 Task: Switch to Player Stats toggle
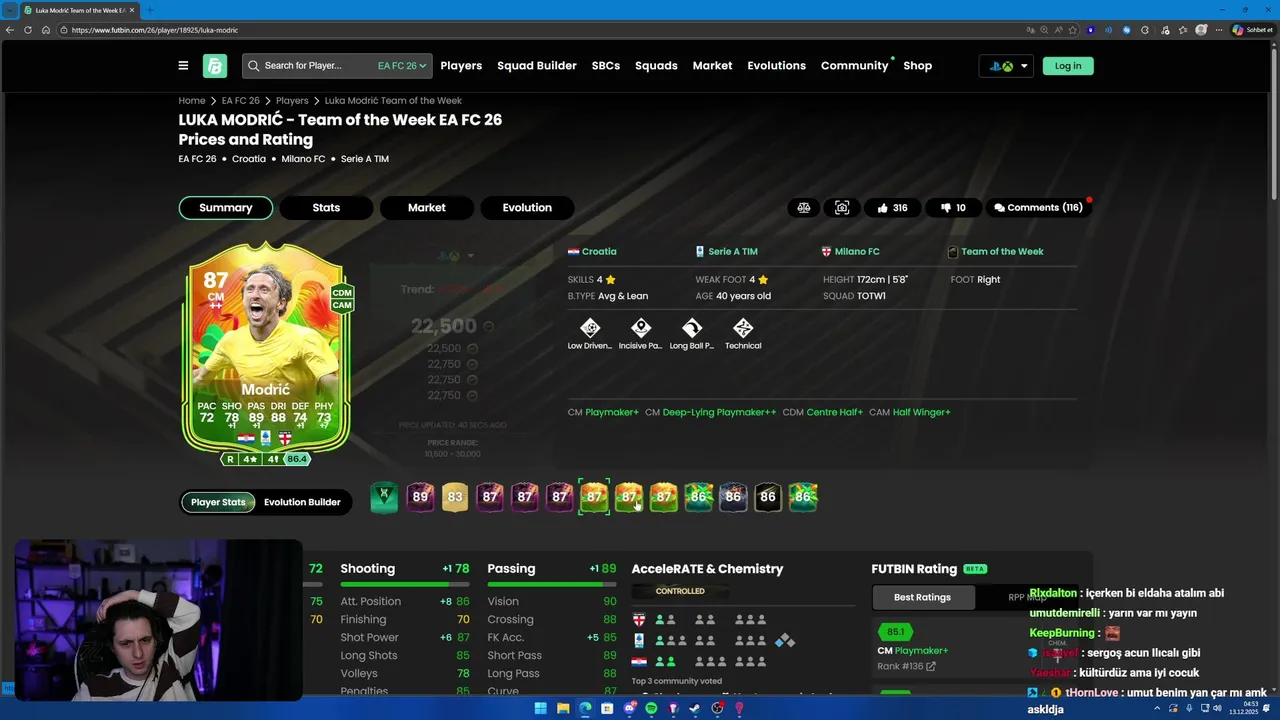point(218,502)
